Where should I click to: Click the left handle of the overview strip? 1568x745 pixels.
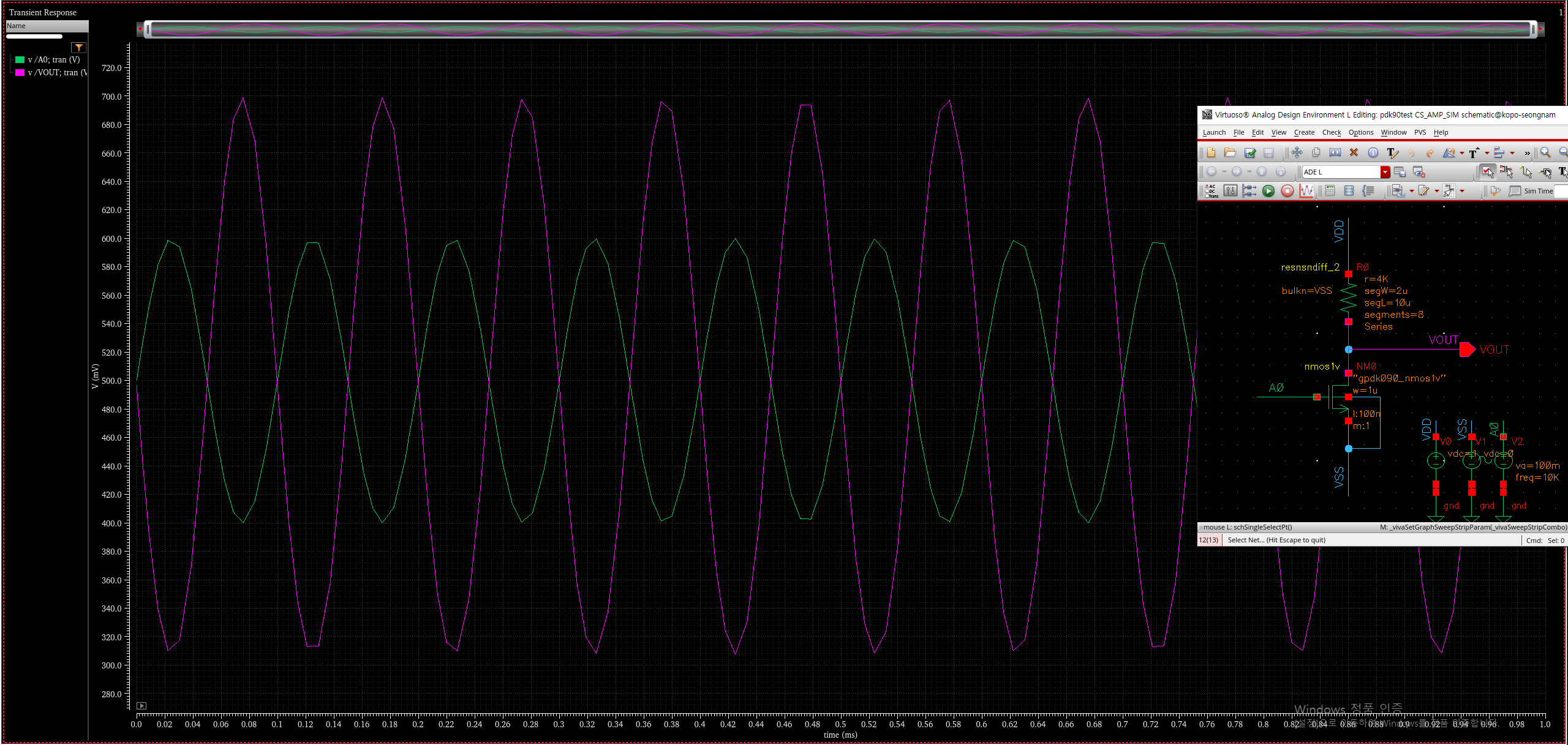tap(148, 29)
